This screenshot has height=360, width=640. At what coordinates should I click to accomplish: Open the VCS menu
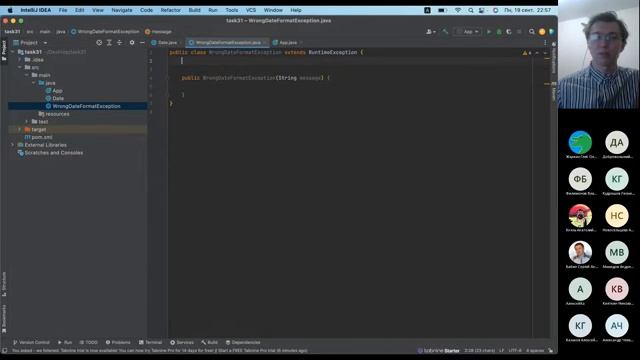(x=251, y=10)
